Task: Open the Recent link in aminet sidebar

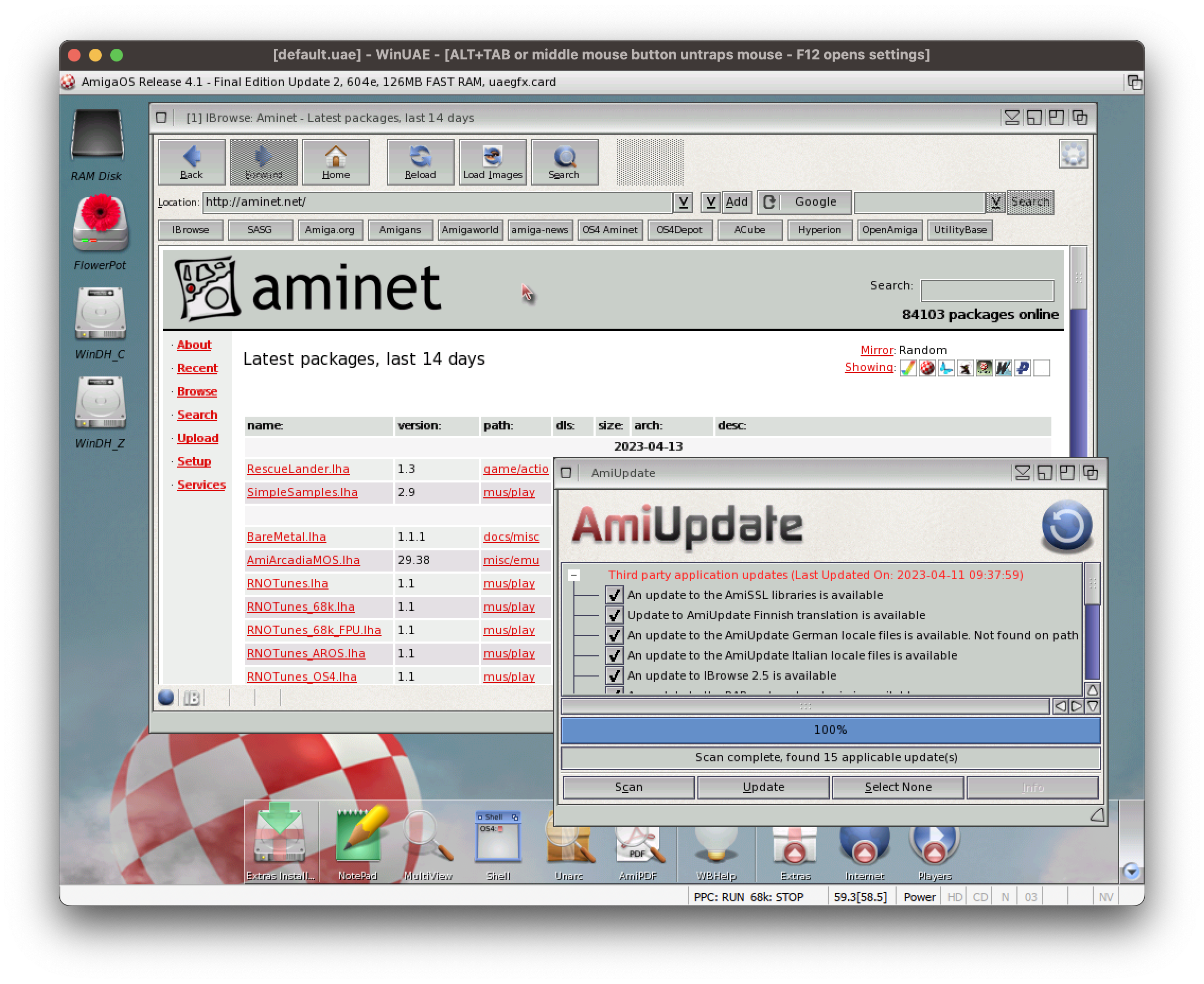Action: pos(197,368)
